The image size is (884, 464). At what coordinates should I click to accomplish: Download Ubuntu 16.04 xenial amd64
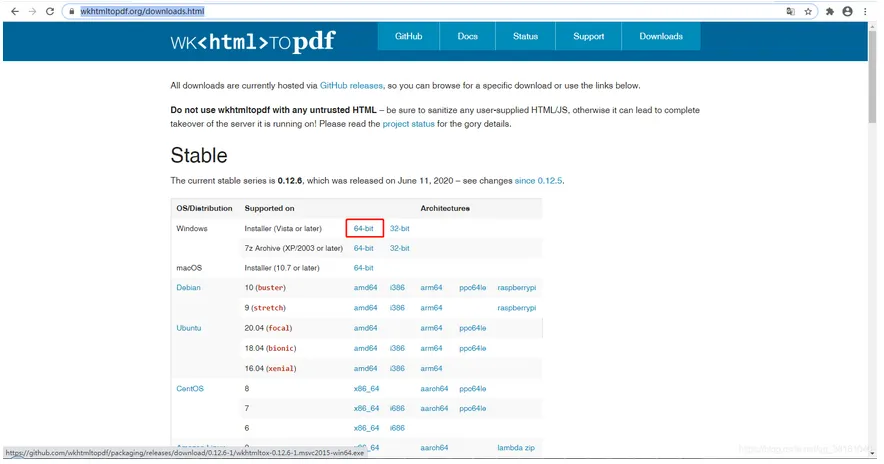pyautogui.click(x=365, y=369)
